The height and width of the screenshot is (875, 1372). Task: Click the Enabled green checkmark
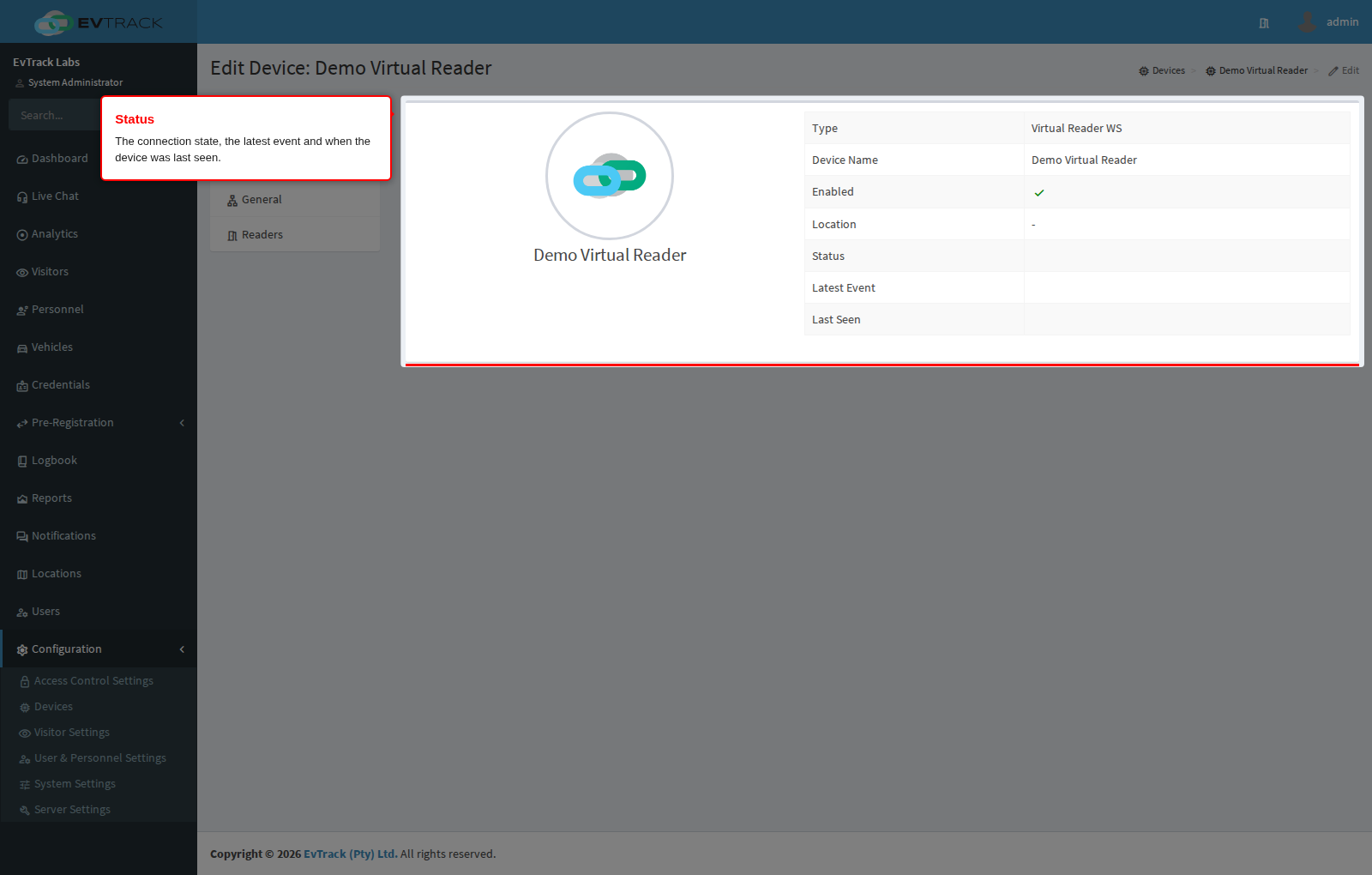point(1039,193)
